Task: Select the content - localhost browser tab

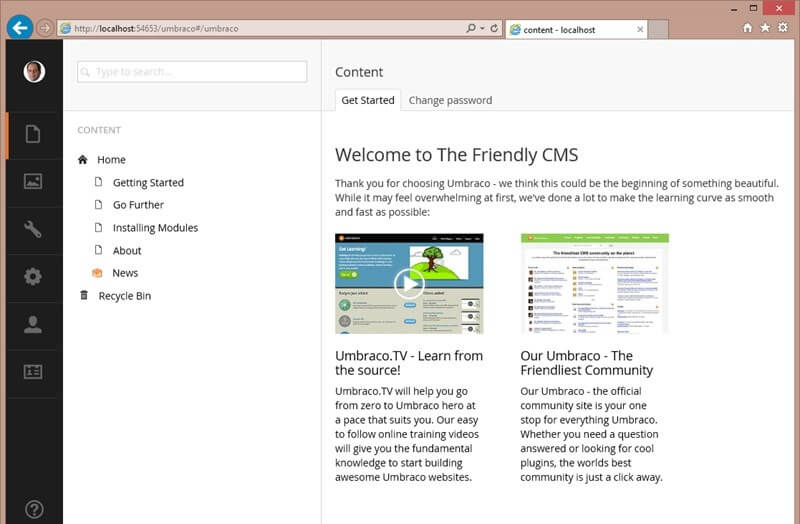Action: [x=576, y=30]
